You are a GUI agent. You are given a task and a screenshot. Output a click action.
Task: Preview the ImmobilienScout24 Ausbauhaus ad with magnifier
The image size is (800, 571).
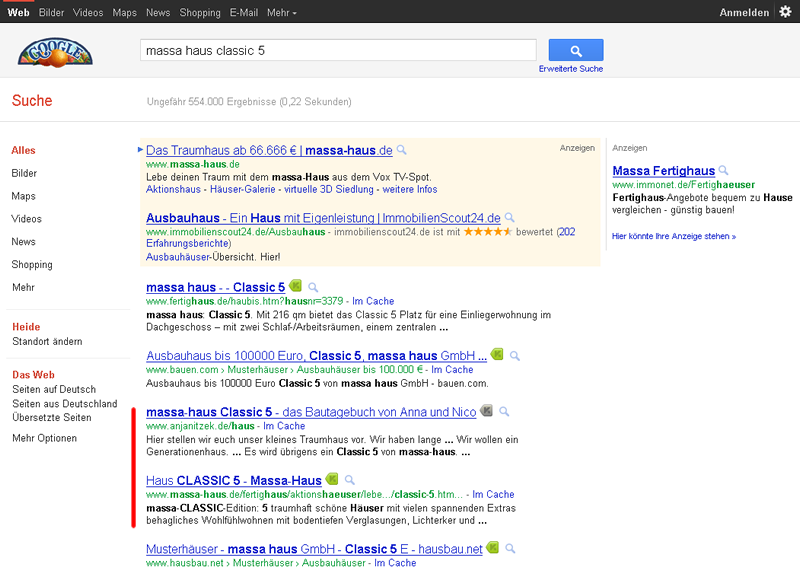click(x=509, y=218)
